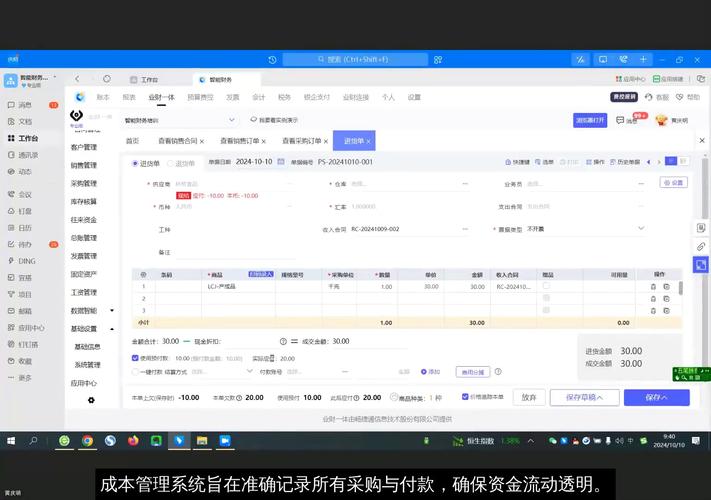This screenshot has height=500, width=711.
Task: Select 通讯录 in the left sidebar
Action: (23, 155)
